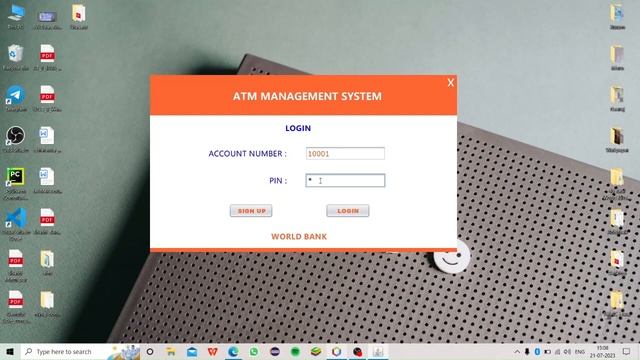
Task: Click the ATM MANAGEMENT SYSTEM title text
Action: point(307,96)
